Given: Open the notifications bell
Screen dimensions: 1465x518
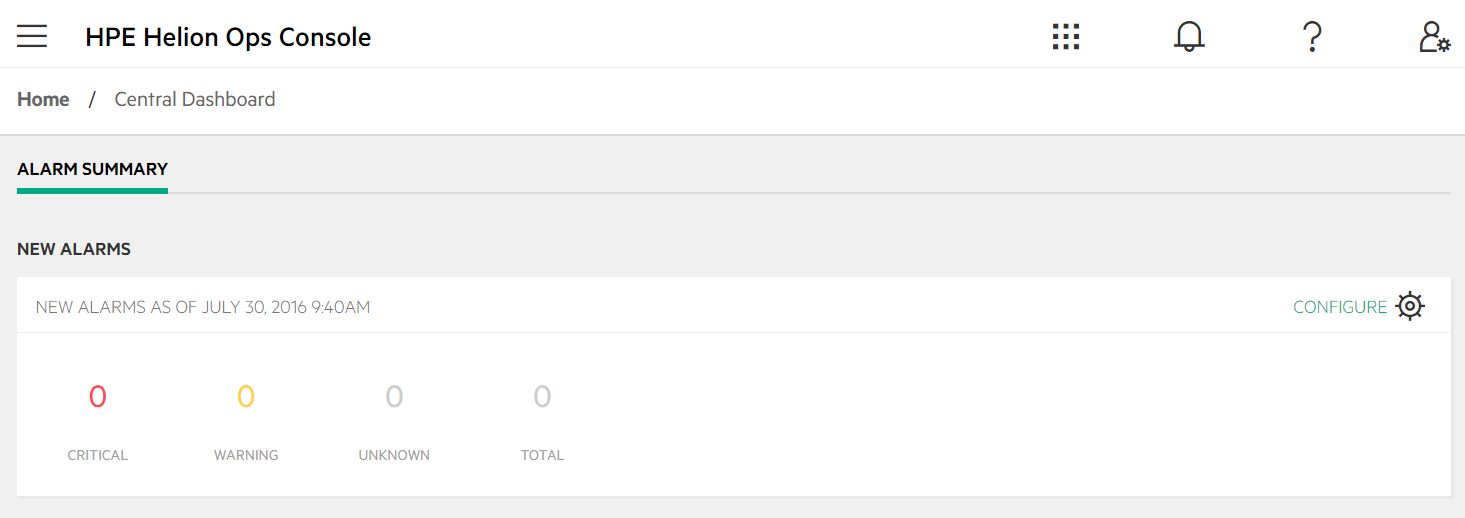Looking at the screenshot, I should 1188,37.
